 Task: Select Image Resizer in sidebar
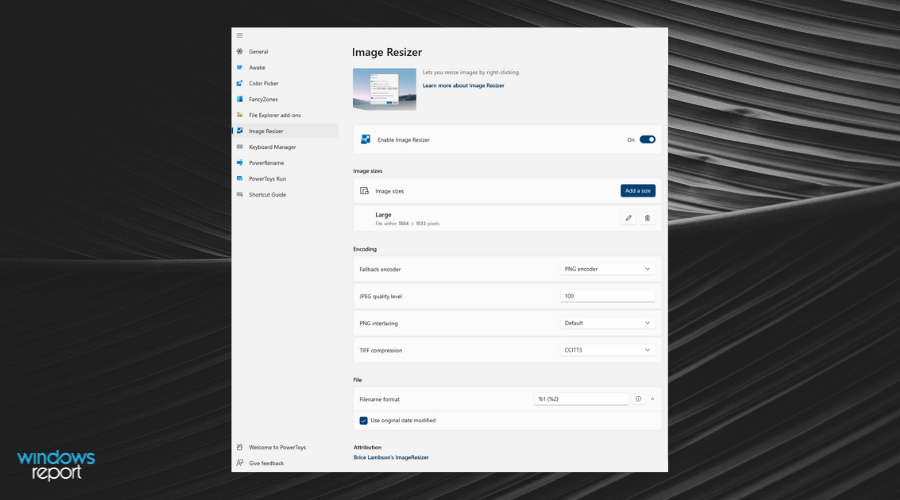[x=285, y=131]
